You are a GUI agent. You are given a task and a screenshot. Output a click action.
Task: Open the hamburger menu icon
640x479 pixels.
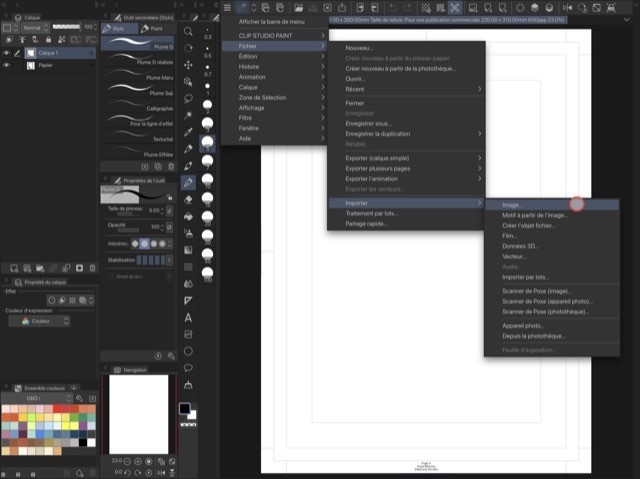226,8
